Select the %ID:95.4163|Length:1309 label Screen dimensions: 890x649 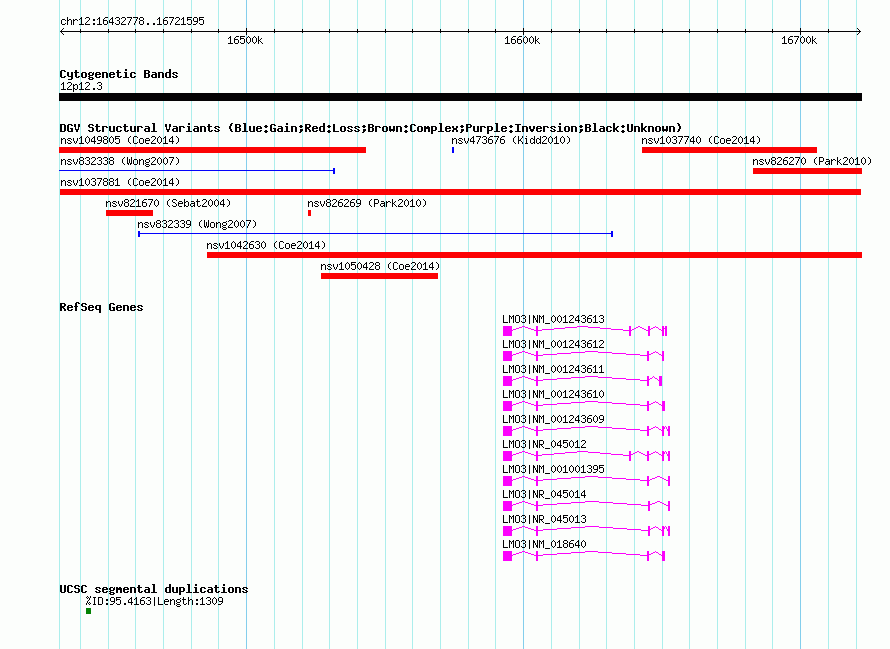tap(154, 601)
